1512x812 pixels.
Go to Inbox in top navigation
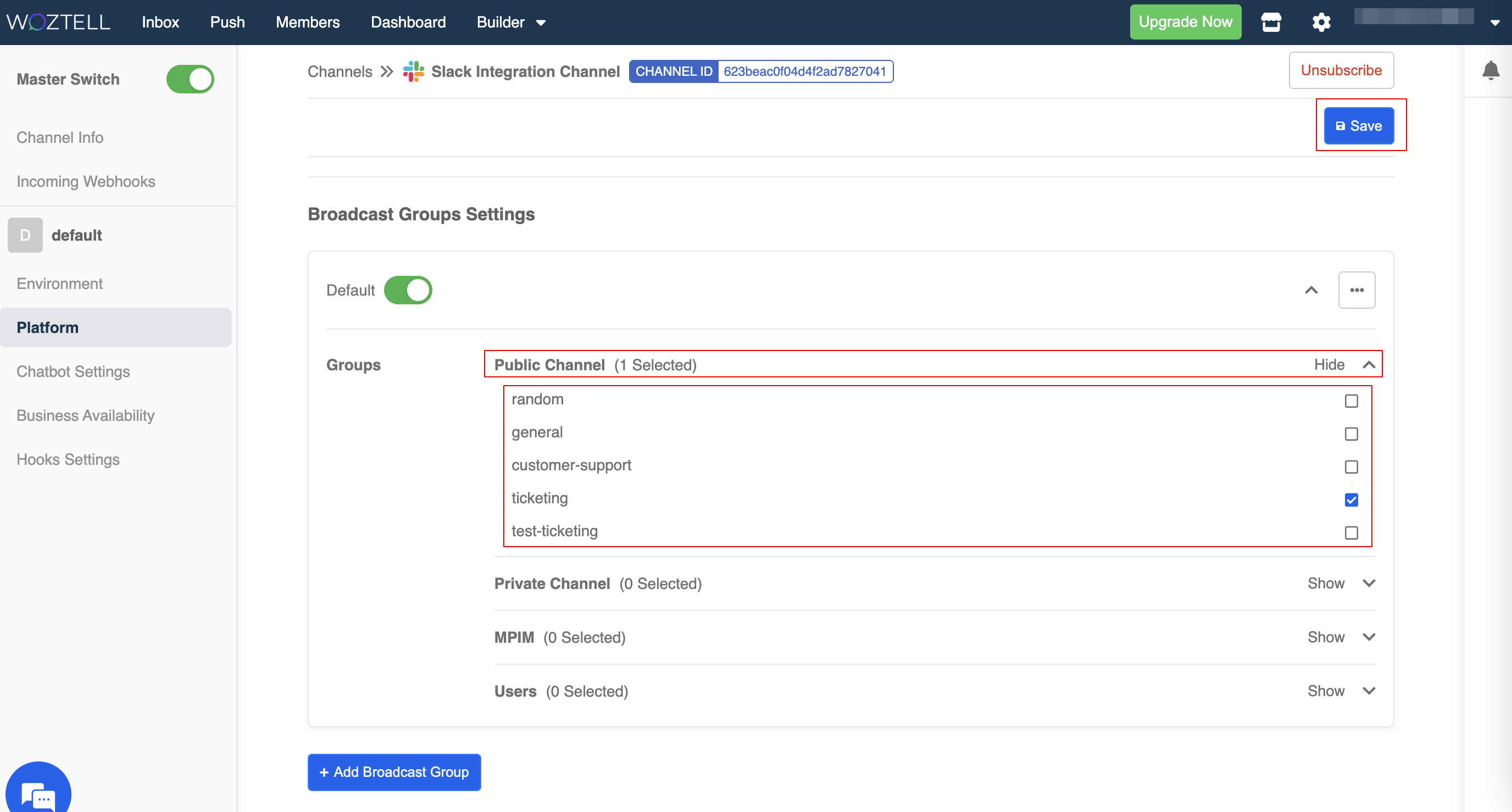[x=160, y=23]
